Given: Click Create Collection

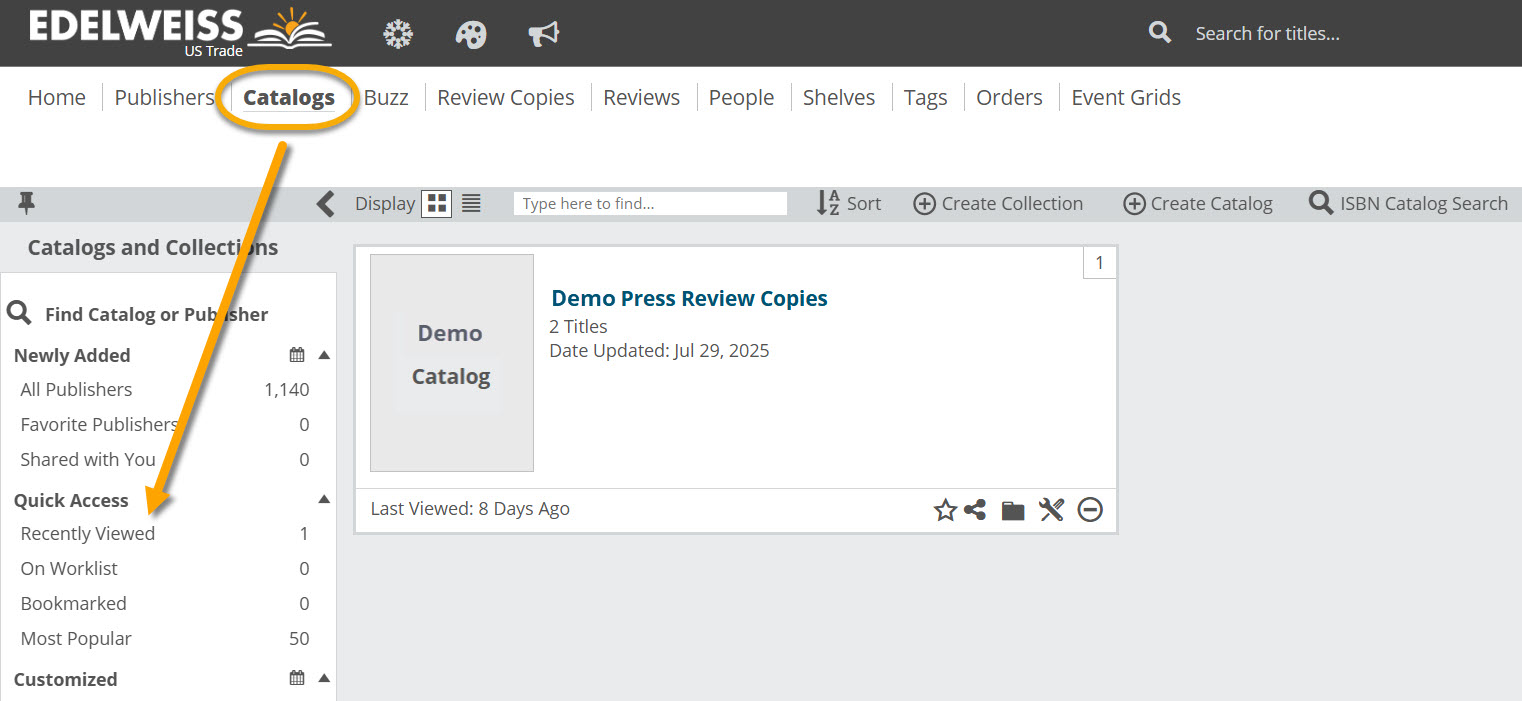Looking at the screenshot, I should [998, 204].
